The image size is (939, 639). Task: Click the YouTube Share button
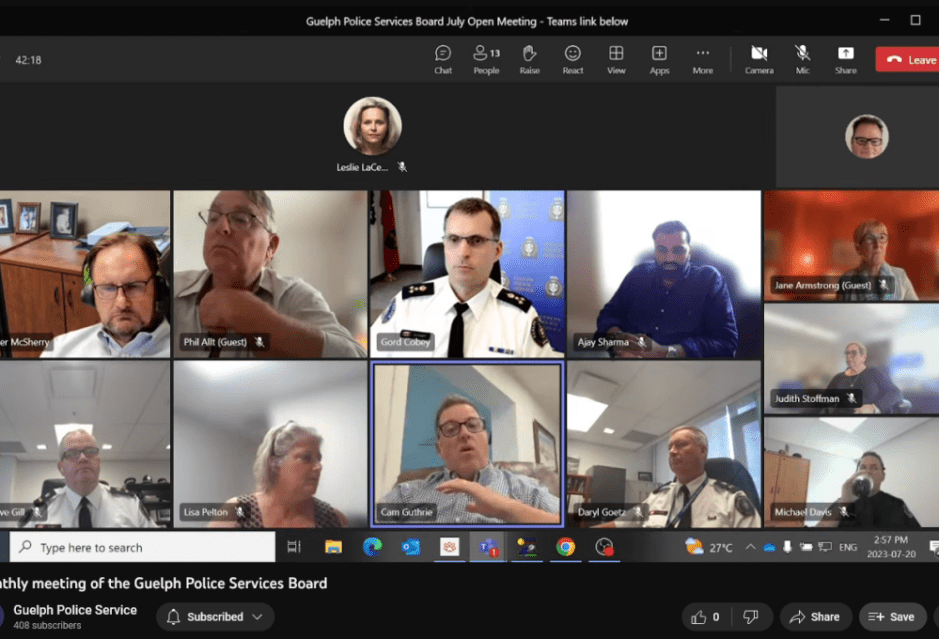click(815, 617)
